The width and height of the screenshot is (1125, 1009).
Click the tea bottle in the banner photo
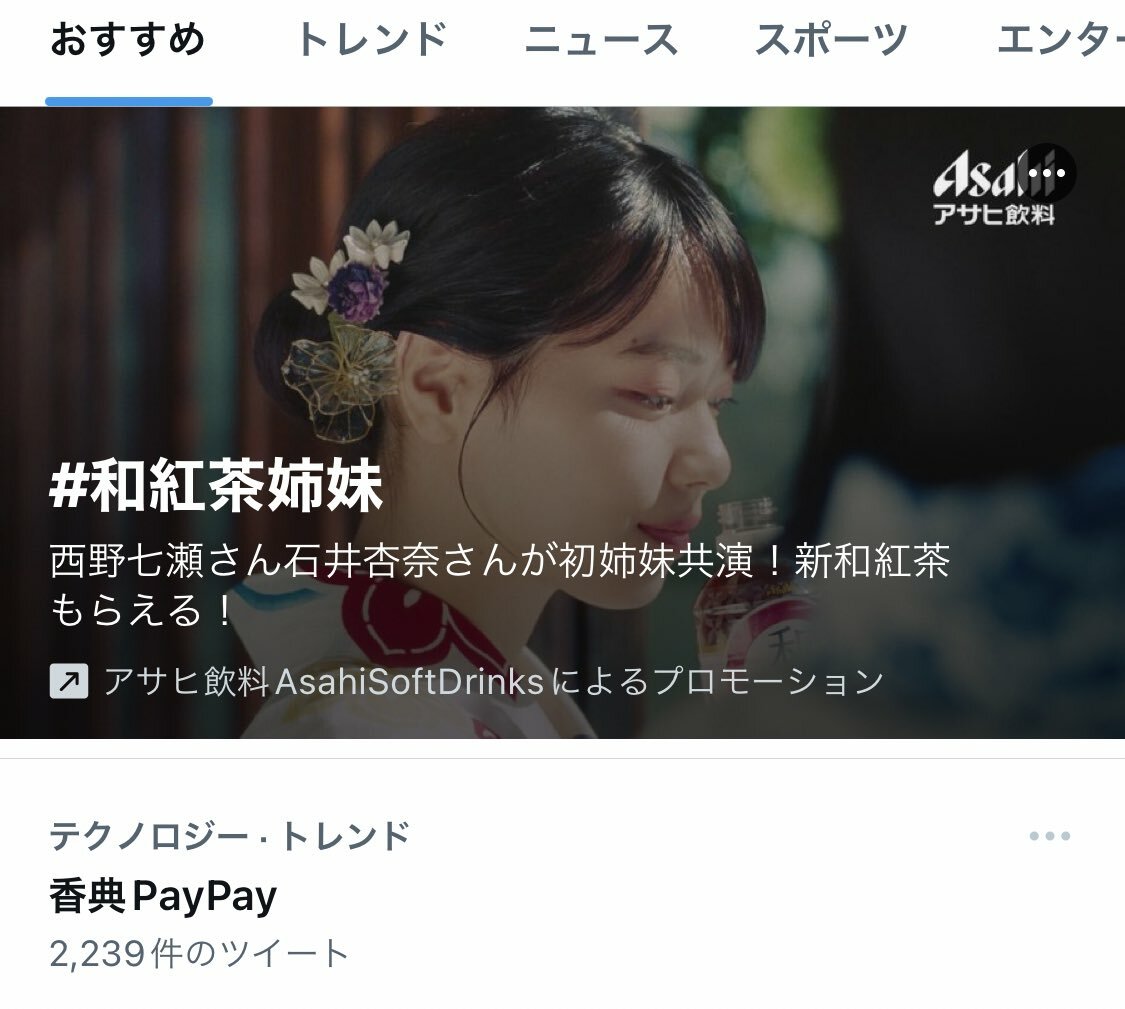point(753,581)
